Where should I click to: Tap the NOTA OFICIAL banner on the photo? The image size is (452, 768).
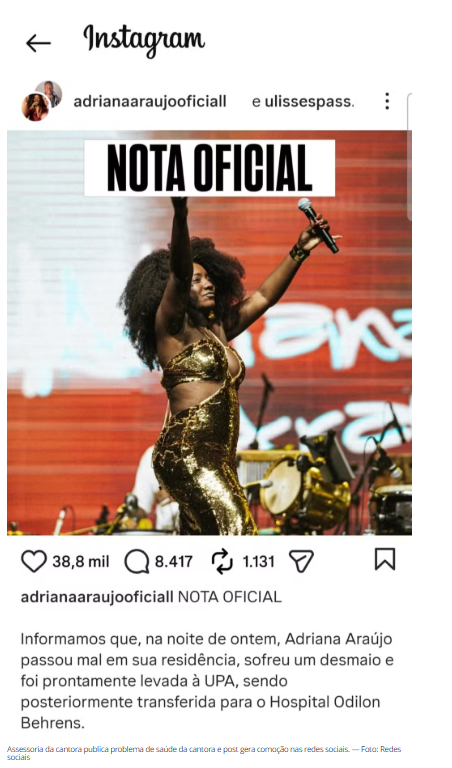coord(210,168)
